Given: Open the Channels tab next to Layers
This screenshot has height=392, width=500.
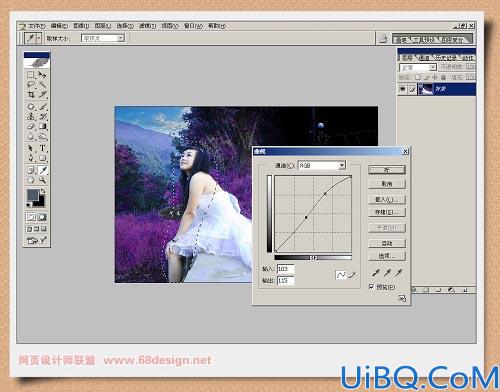Looking at the screenshot, I should point(424,58).
